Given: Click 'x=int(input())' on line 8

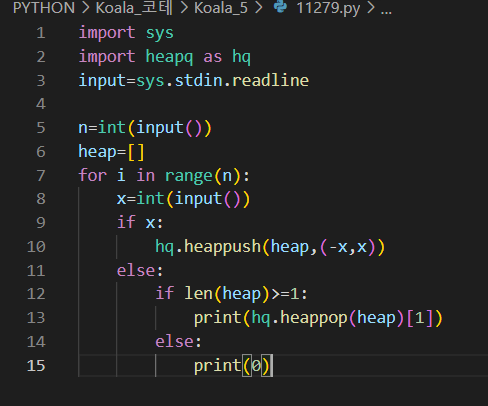Looking at the screenshot, I should (x=183, y=199).
